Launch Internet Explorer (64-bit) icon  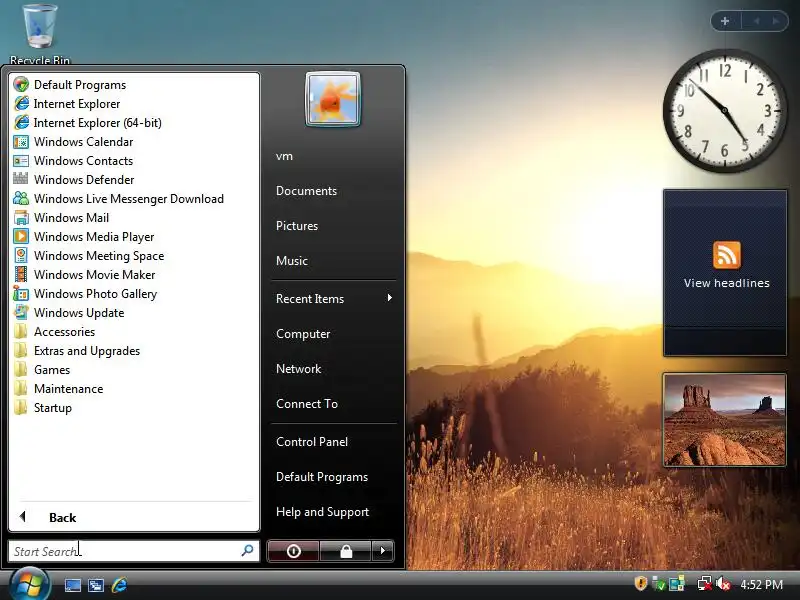21,122
